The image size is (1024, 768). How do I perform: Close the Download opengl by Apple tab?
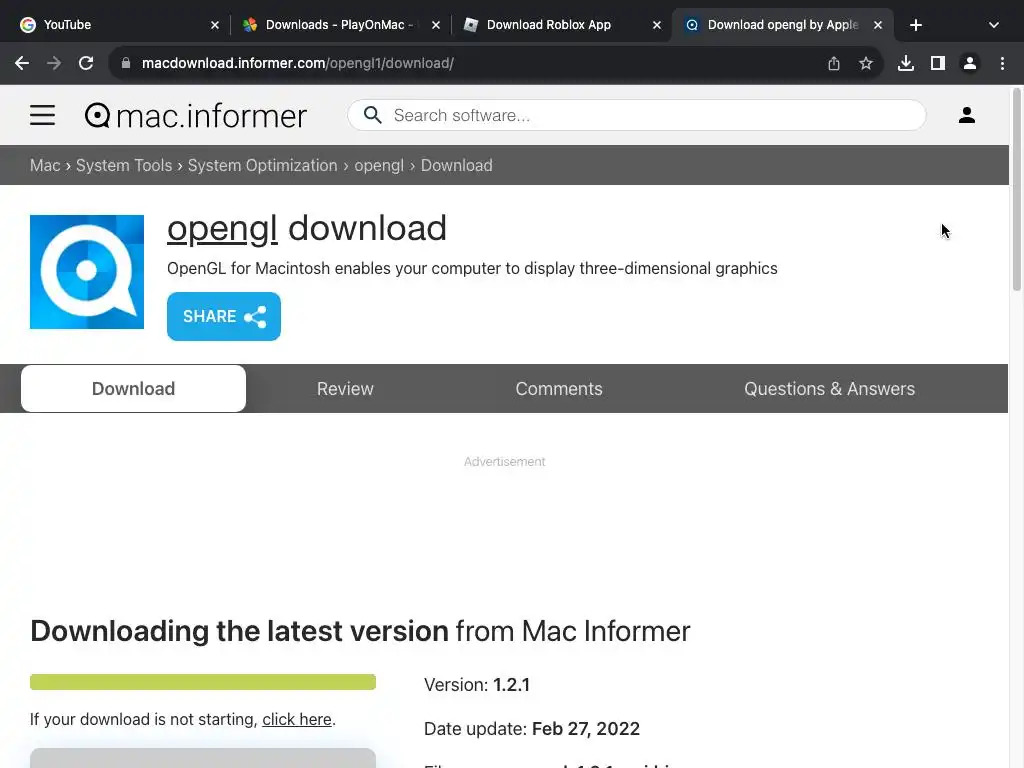878,25
